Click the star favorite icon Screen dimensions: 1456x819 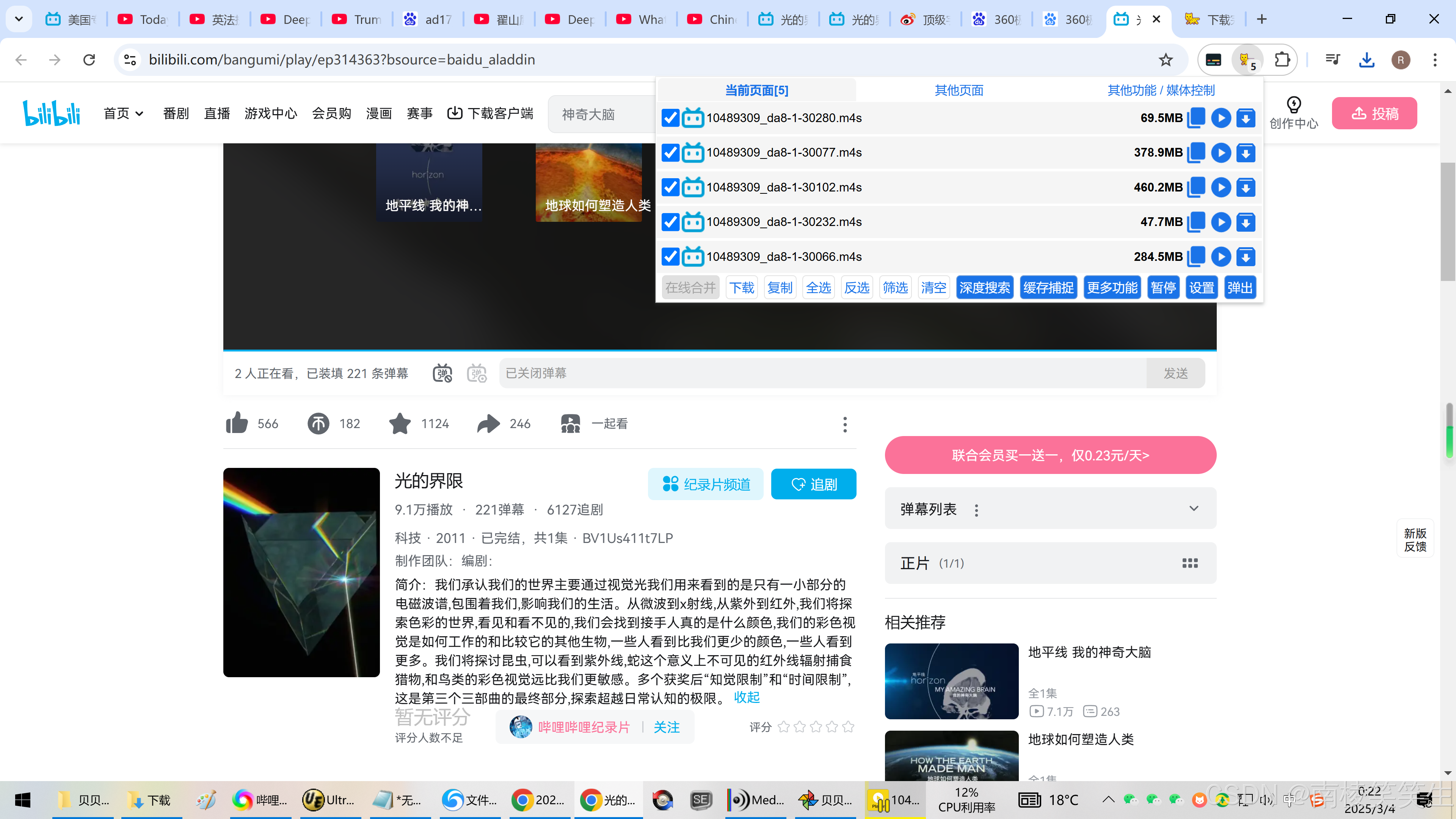[400, 424]
